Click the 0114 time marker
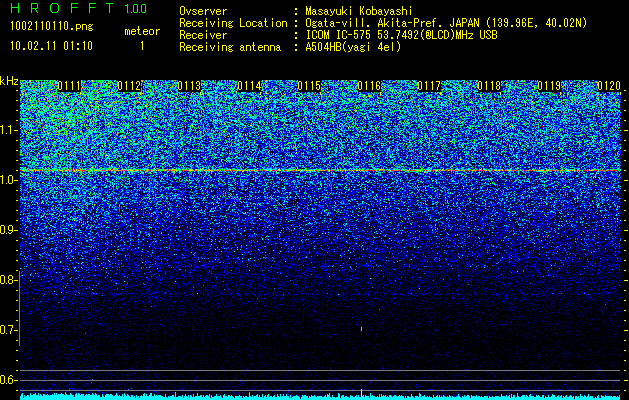This screenshot has height=400, width=629. point(249,86)
